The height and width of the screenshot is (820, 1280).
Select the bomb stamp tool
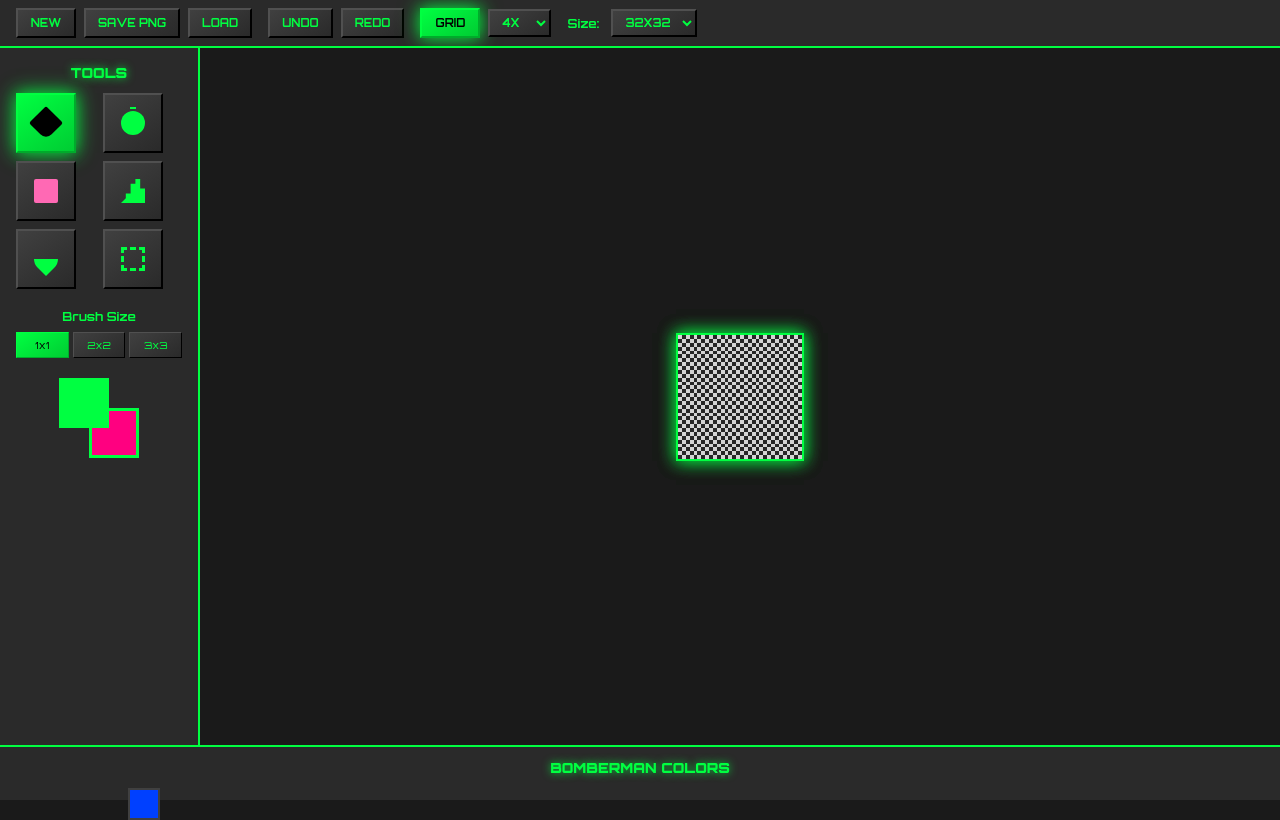[132, 122]
